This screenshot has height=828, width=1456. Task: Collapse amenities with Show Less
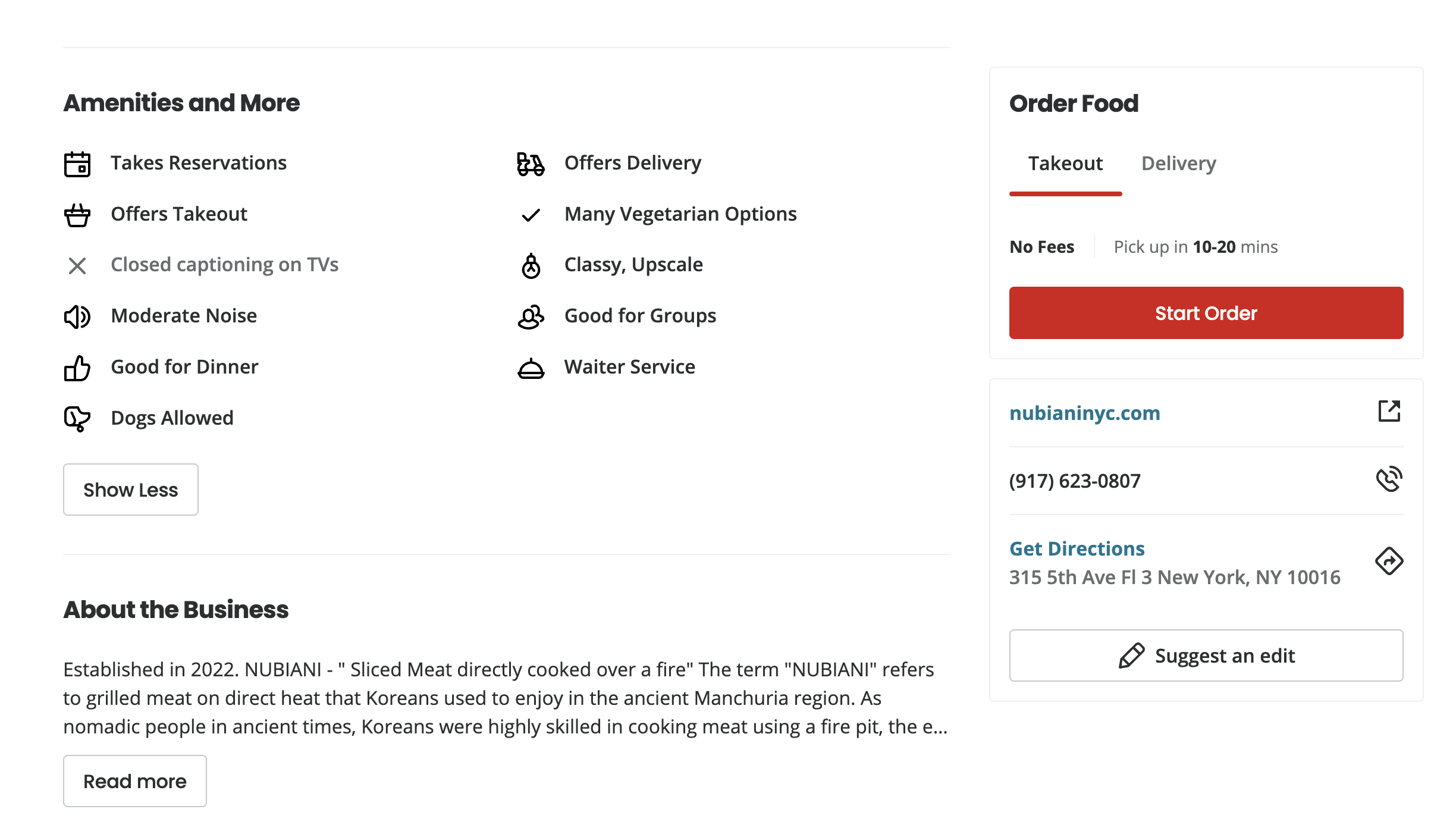click(131, 490)
